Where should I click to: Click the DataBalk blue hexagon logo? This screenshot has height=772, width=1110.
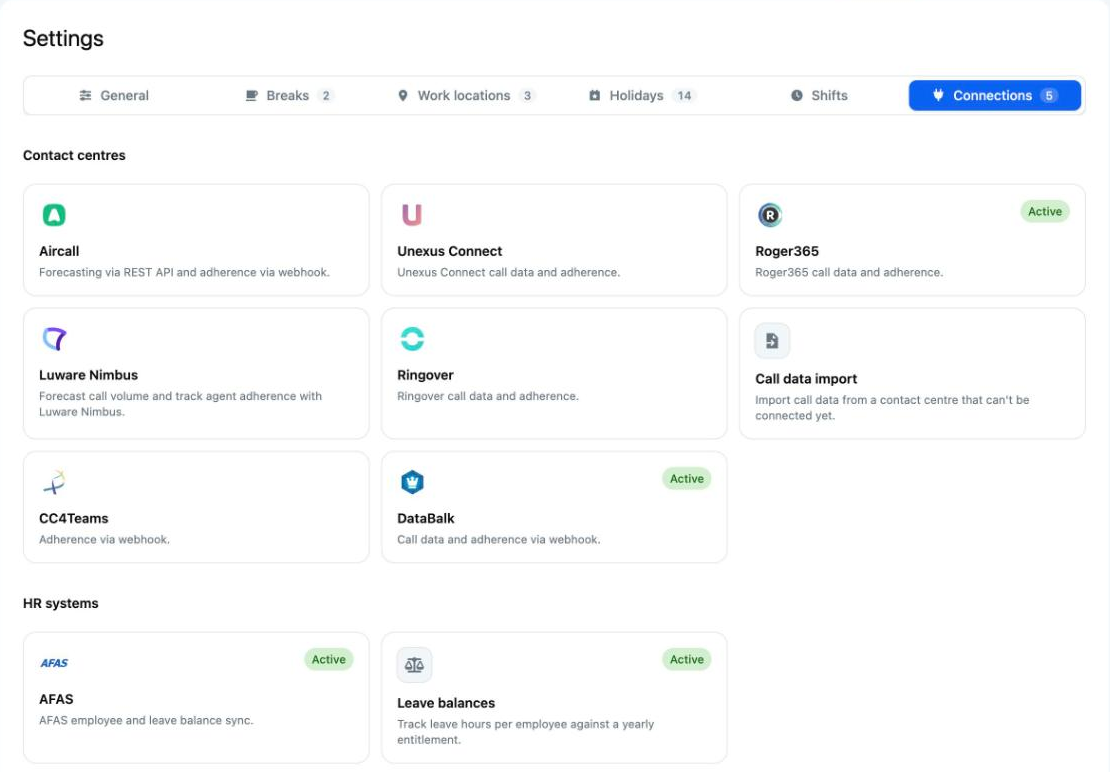[x=412, y=482]
